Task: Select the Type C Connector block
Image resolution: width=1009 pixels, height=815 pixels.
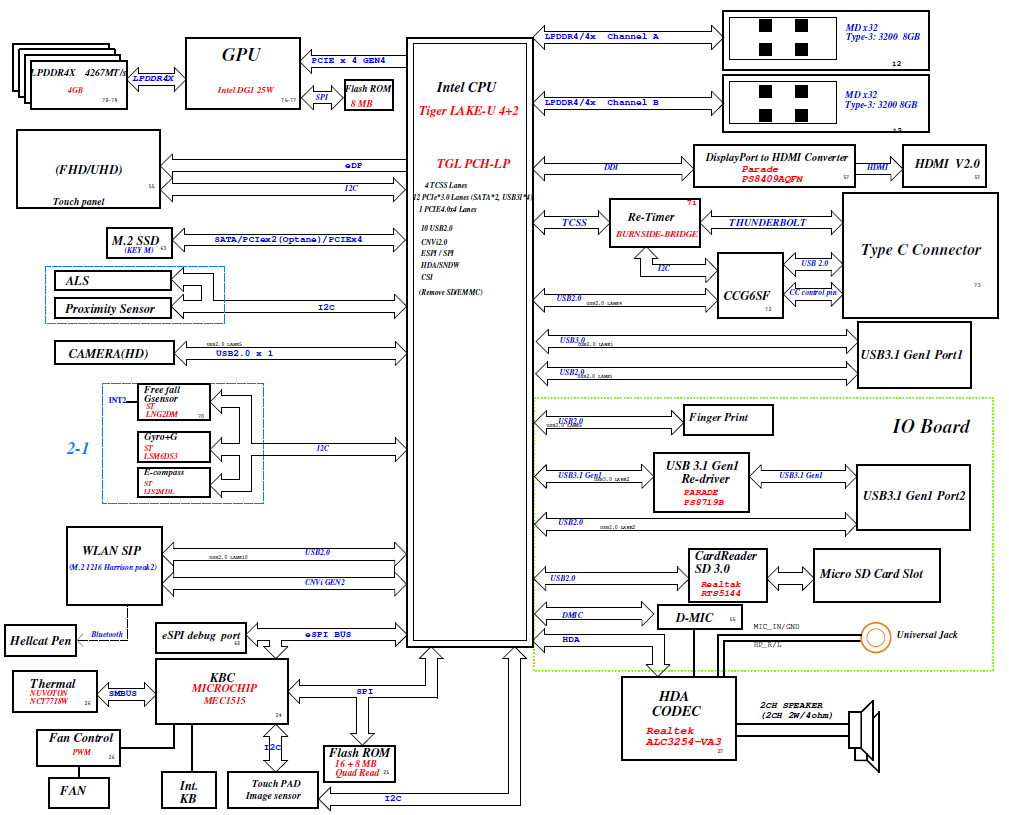Action: [x=920, y=256]
